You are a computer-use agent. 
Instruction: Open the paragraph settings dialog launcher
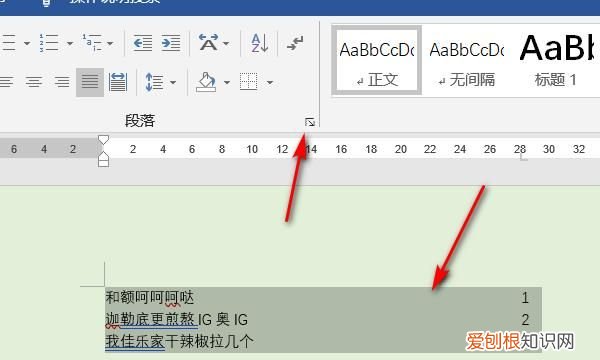[x=310, y=122]
